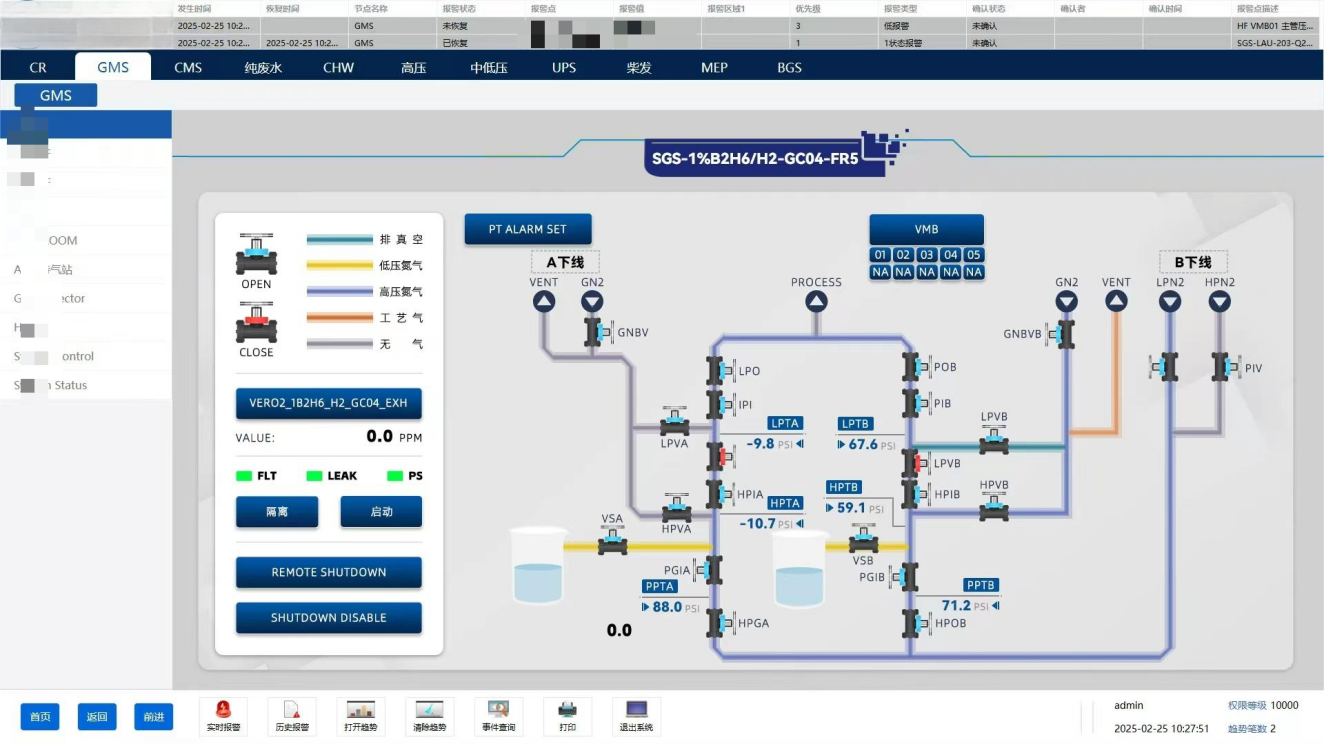Click the REMOTE SHUTDOWN button
Image resolution: width=1324 pixels, height=744 pixels.
coord(329,572)
